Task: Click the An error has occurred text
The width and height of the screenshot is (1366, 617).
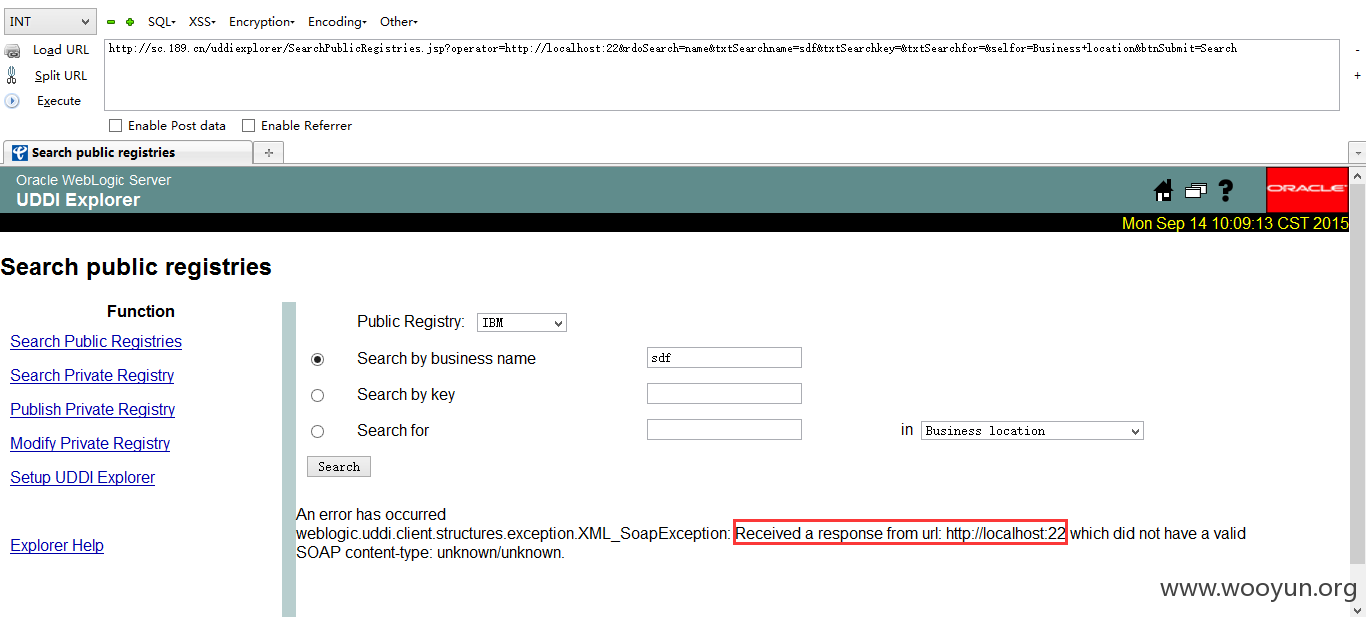Action: [x=371, y=515]
